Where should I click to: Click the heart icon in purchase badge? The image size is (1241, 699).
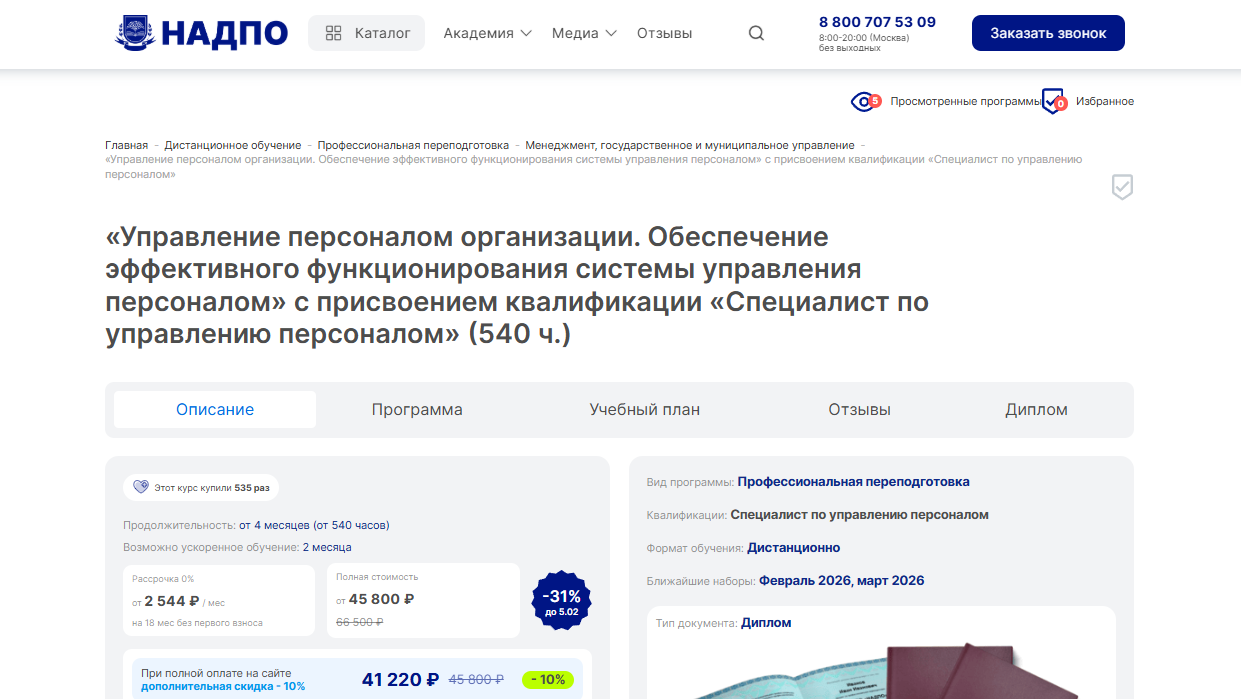(140, 488)
